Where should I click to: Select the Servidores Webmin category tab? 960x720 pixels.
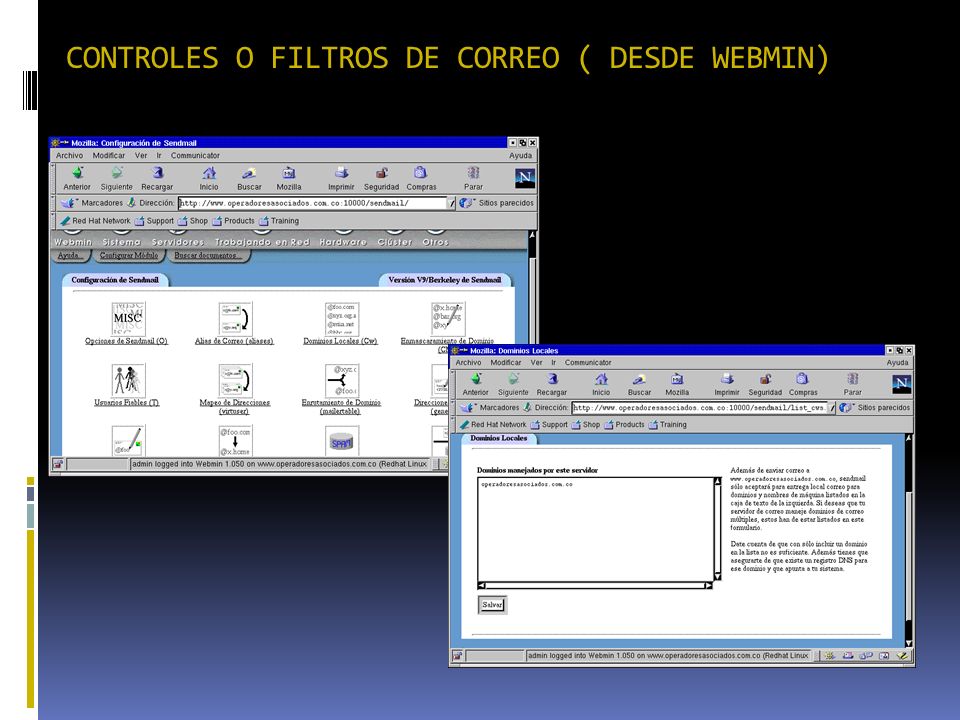[x=178, y=242]
